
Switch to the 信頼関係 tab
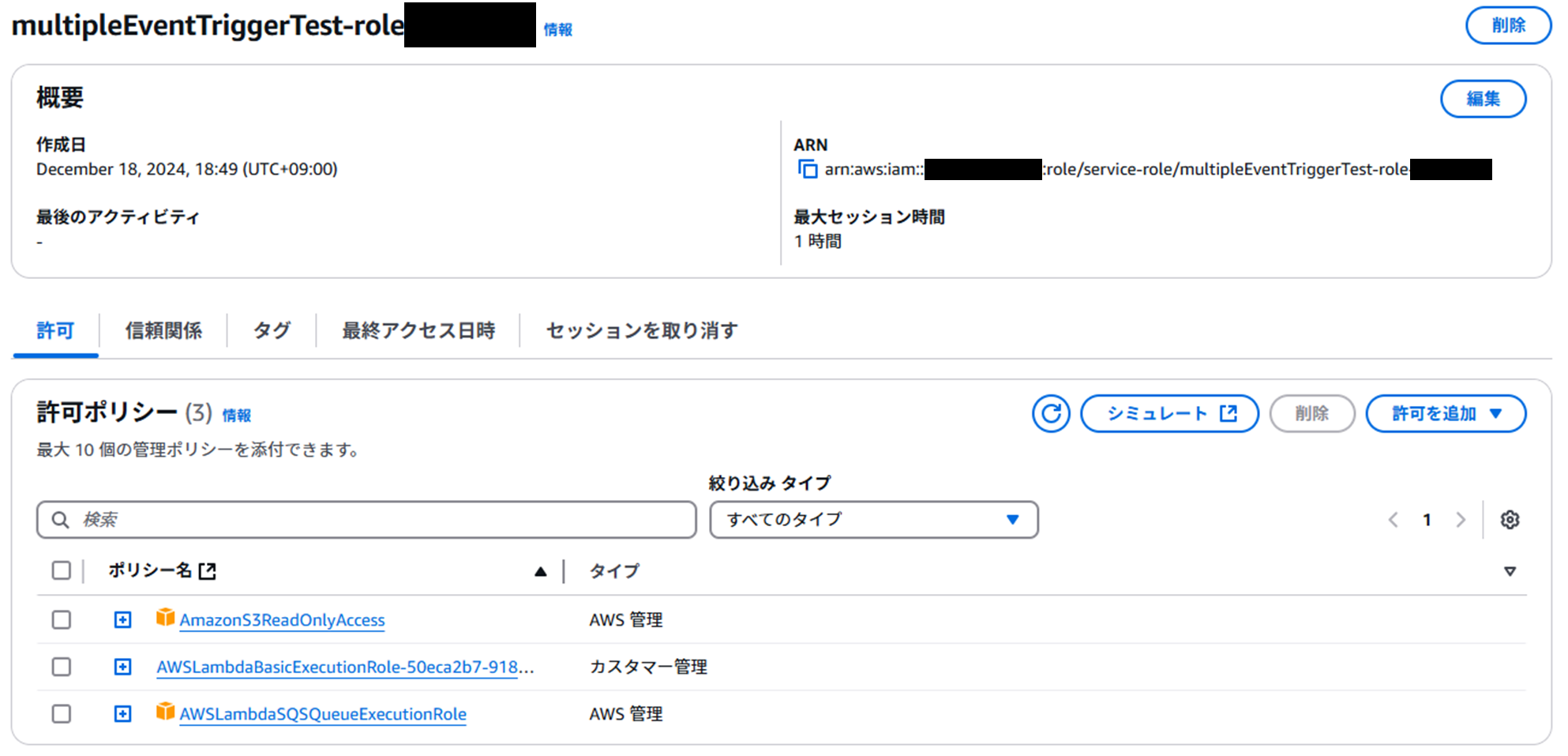[x=163, y=330]
